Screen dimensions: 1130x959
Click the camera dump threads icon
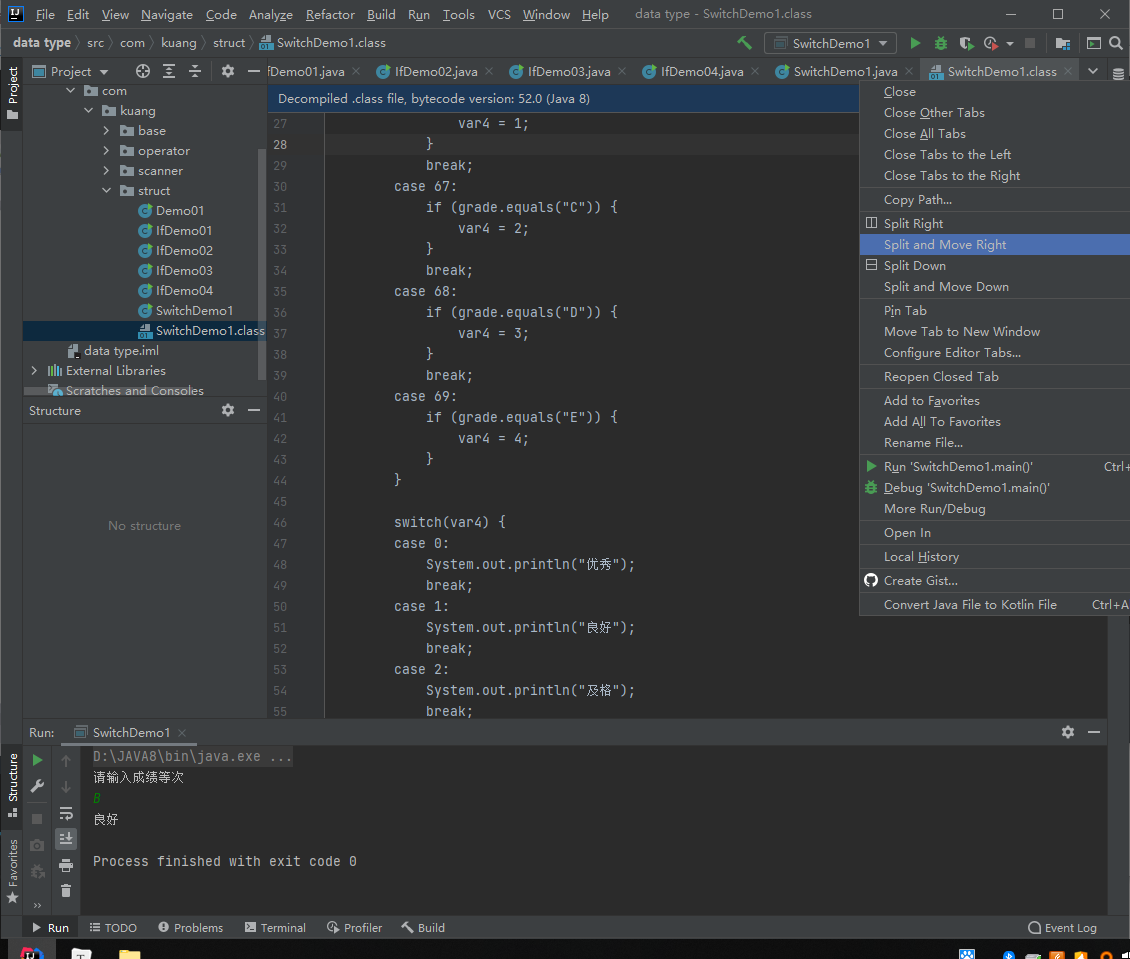[x=37, y=845]
